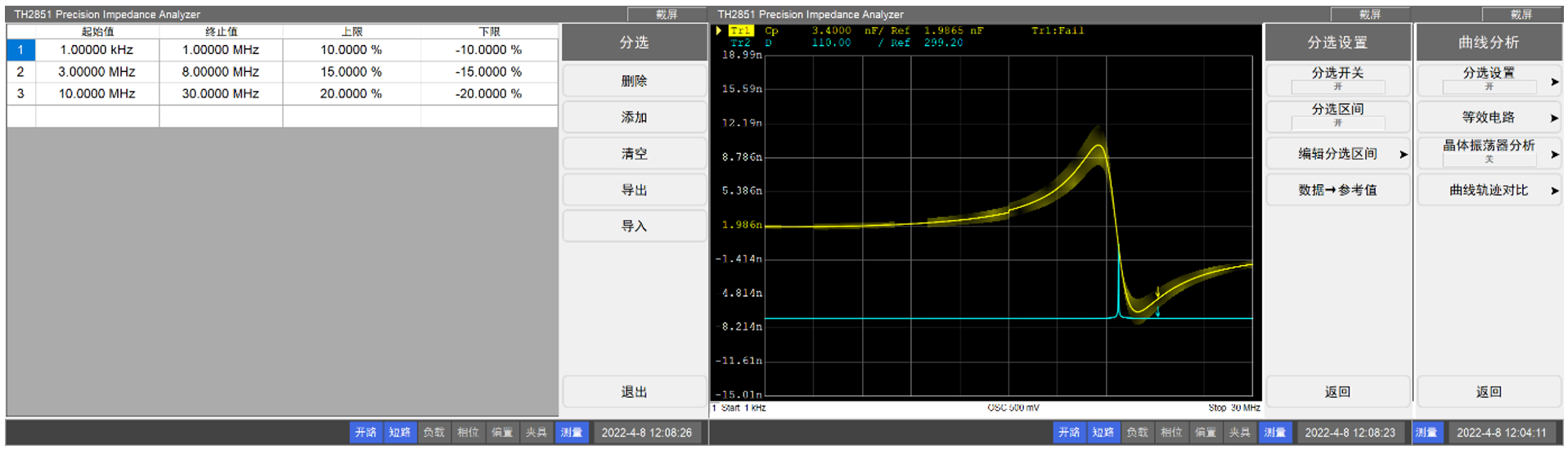
Task: Click 测量 indicator beside the 12:04:11 timestamp
Action: coord(1426,432)
